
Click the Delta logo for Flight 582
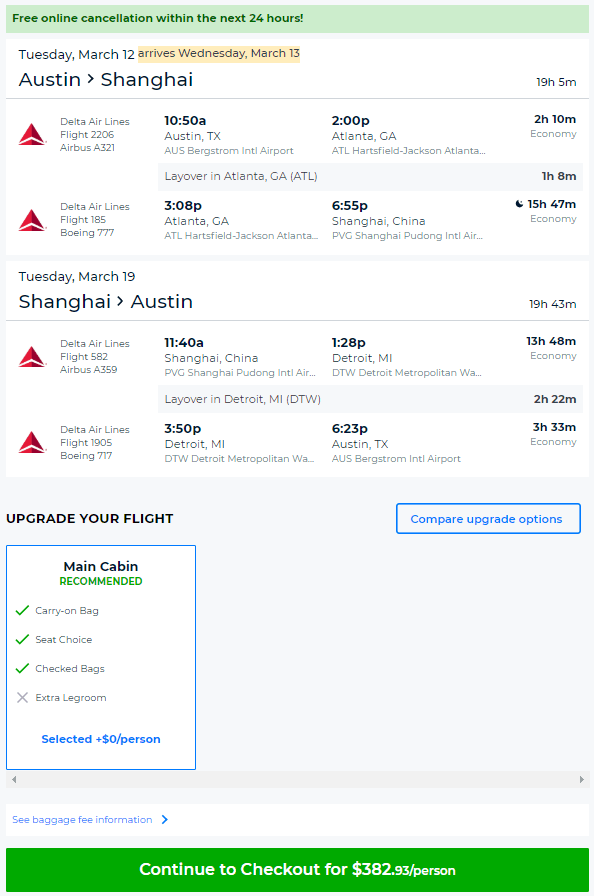(32, 357)
